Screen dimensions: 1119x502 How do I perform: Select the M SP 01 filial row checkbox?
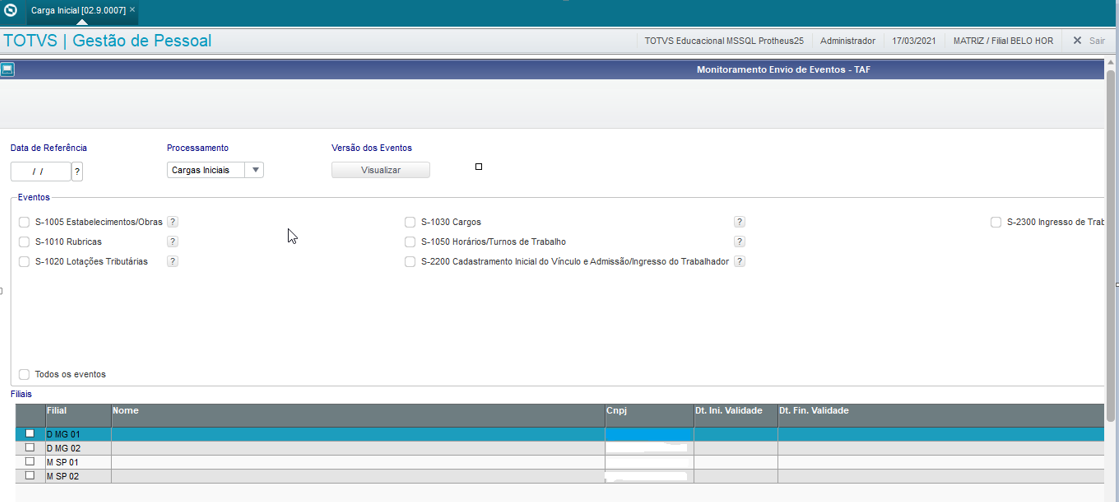pos(29,461)
